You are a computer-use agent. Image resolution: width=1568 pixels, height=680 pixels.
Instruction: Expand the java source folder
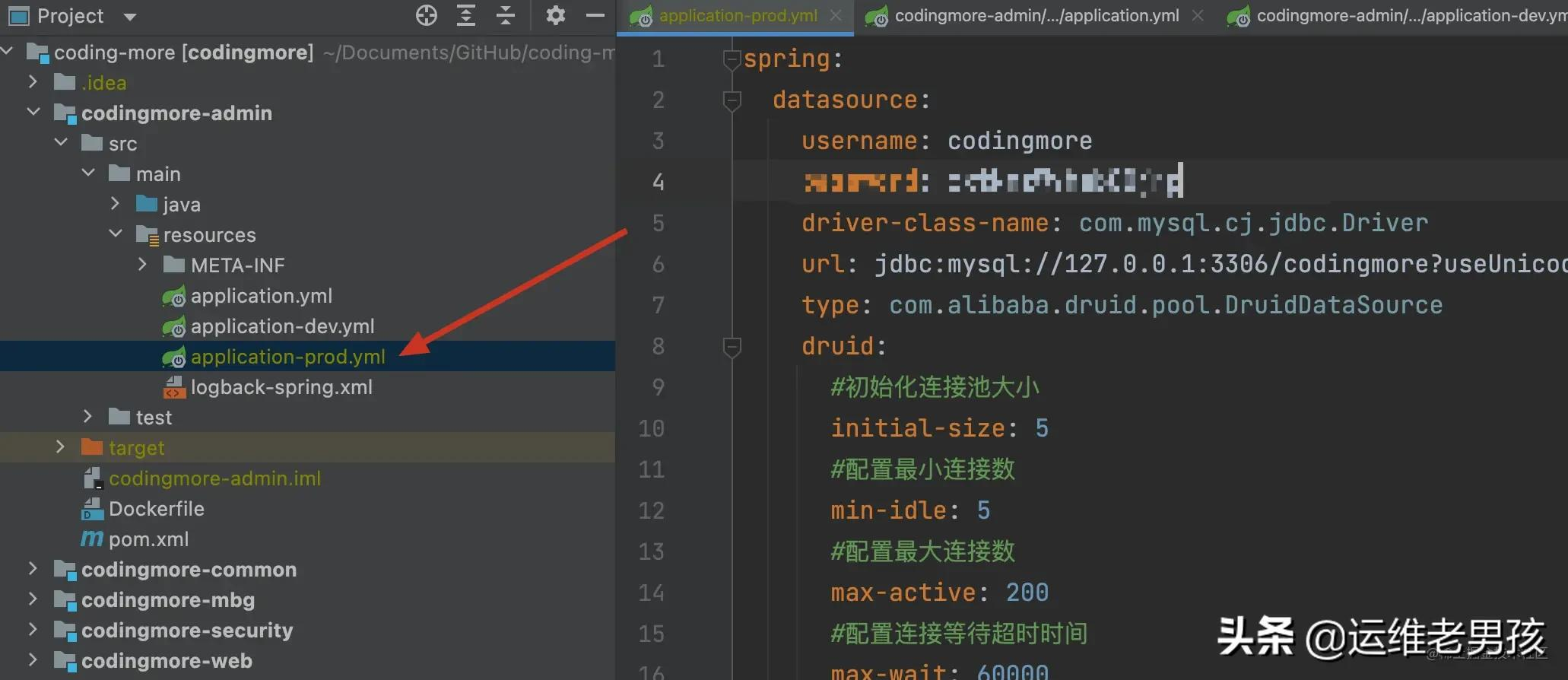[x=115, y=203]
